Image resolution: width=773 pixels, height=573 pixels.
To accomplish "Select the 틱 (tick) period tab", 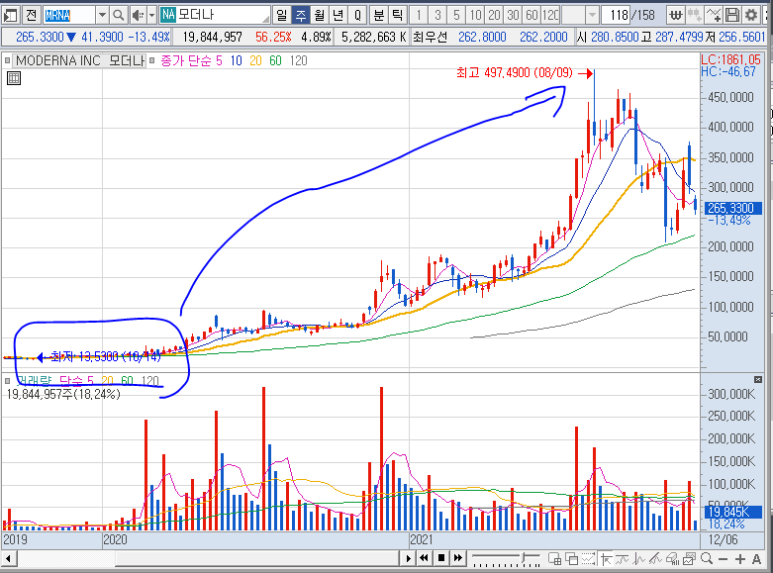I will coord(397,15).
